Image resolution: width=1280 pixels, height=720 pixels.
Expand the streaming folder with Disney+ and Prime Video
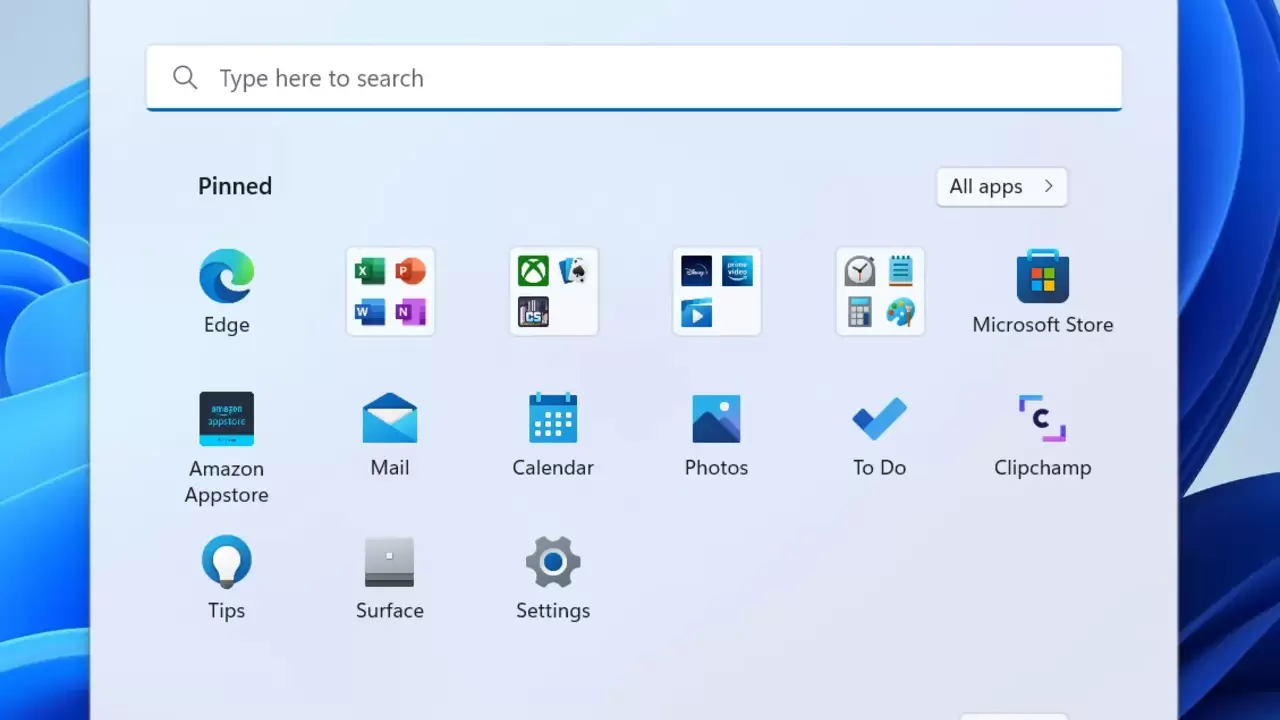click(x=716, y=291)
